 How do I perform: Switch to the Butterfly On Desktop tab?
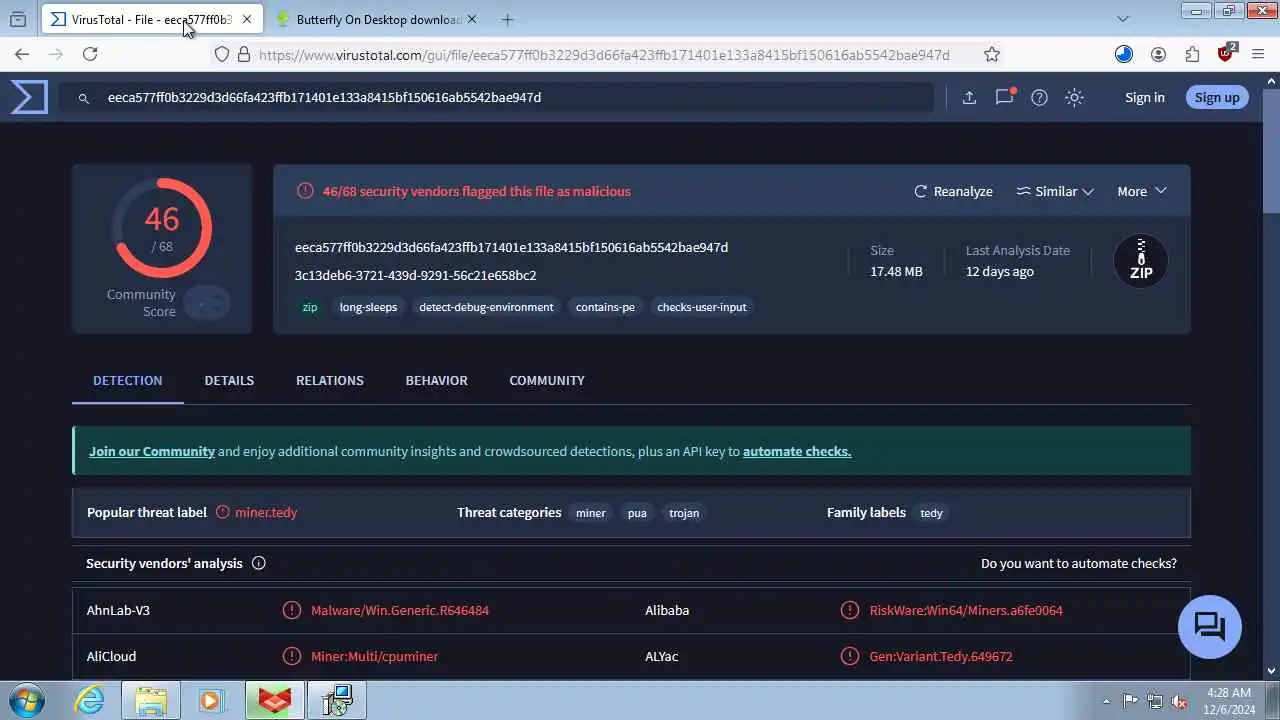(x=379, y=19)
